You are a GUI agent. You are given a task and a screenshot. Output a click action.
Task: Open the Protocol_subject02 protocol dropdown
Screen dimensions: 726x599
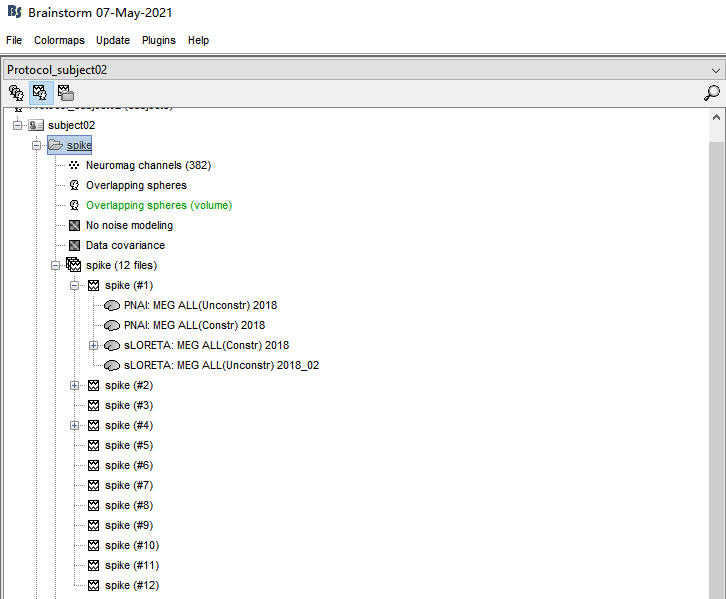pyautogui.click(x=363, y=70)
